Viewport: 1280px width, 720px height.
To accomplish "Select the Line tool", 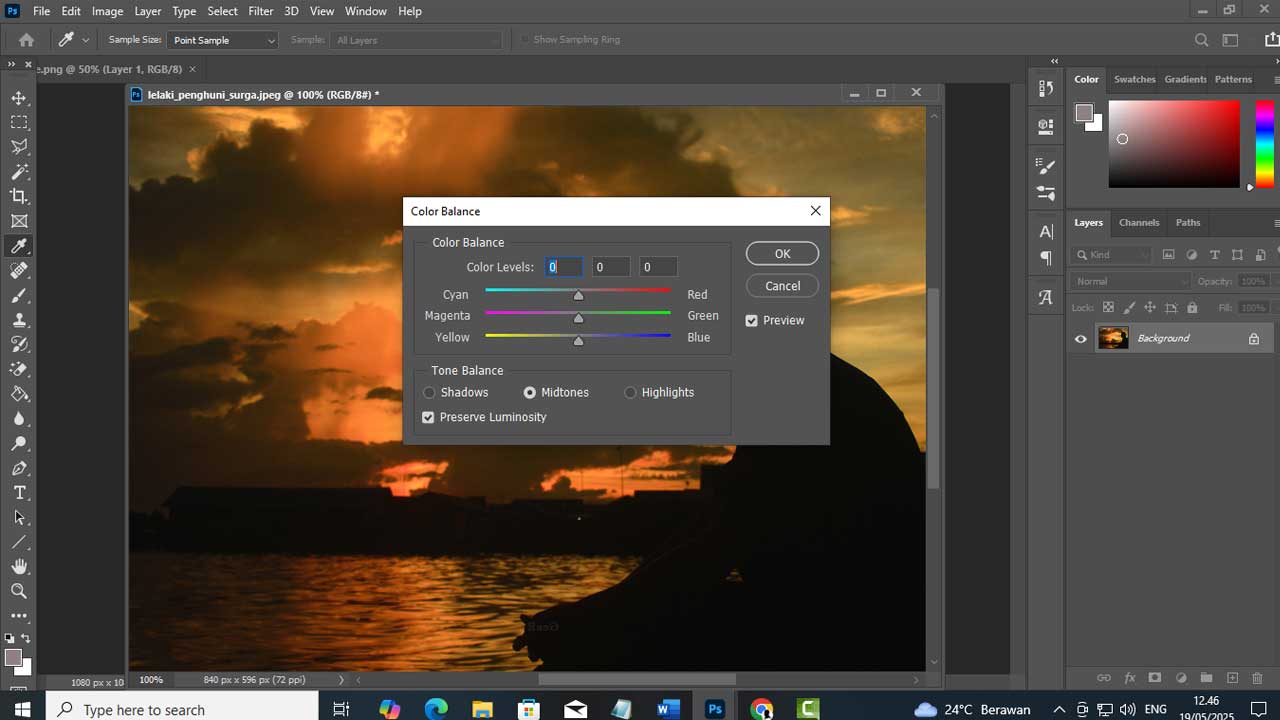I will point(19,542).
